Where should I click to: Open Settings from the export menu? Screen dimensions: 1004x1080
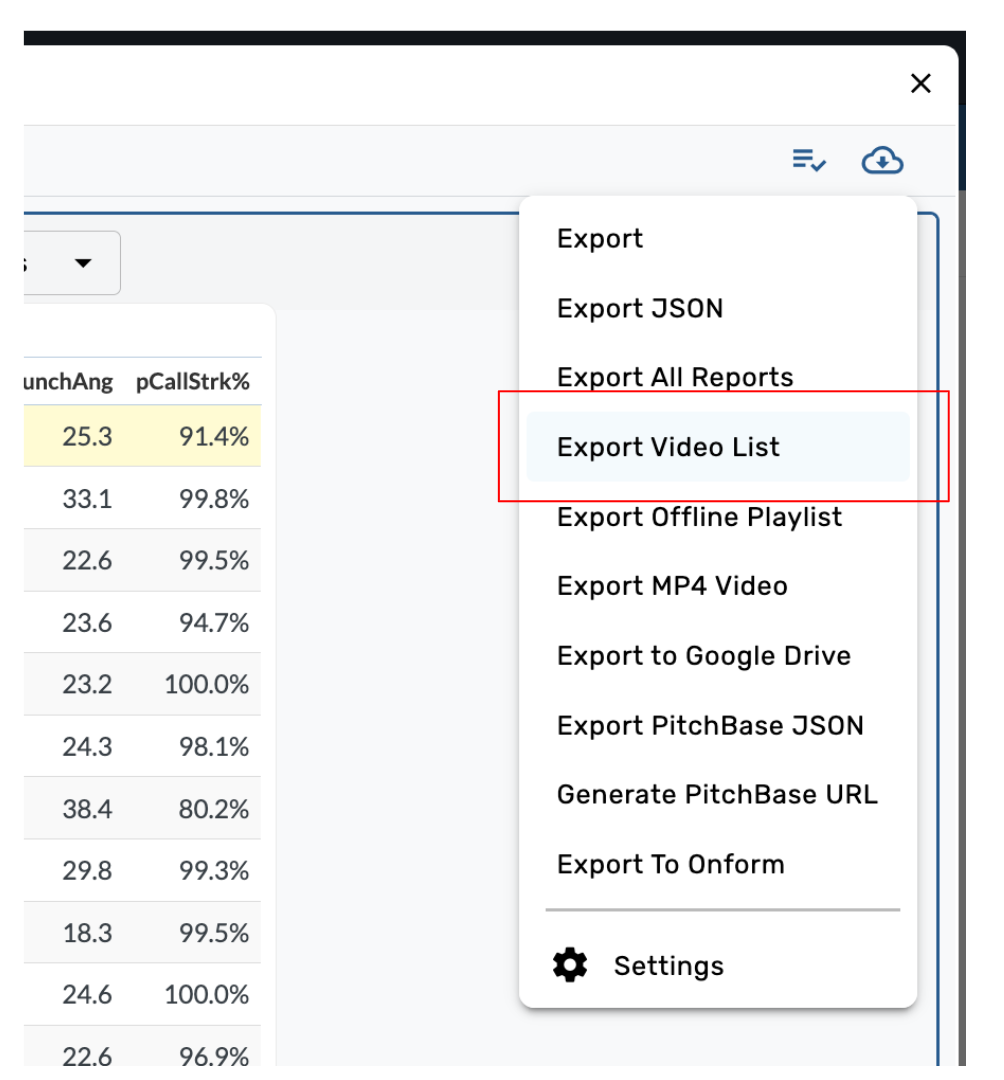tap(668, 966)
